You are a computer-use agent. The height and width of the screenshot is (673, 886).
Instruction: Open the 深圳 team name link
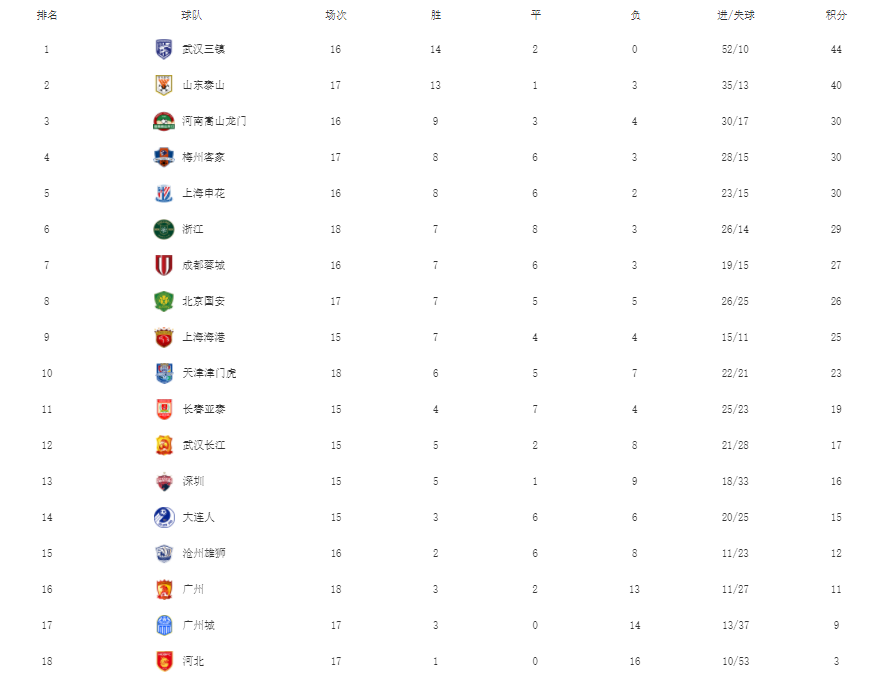(193, 481)
